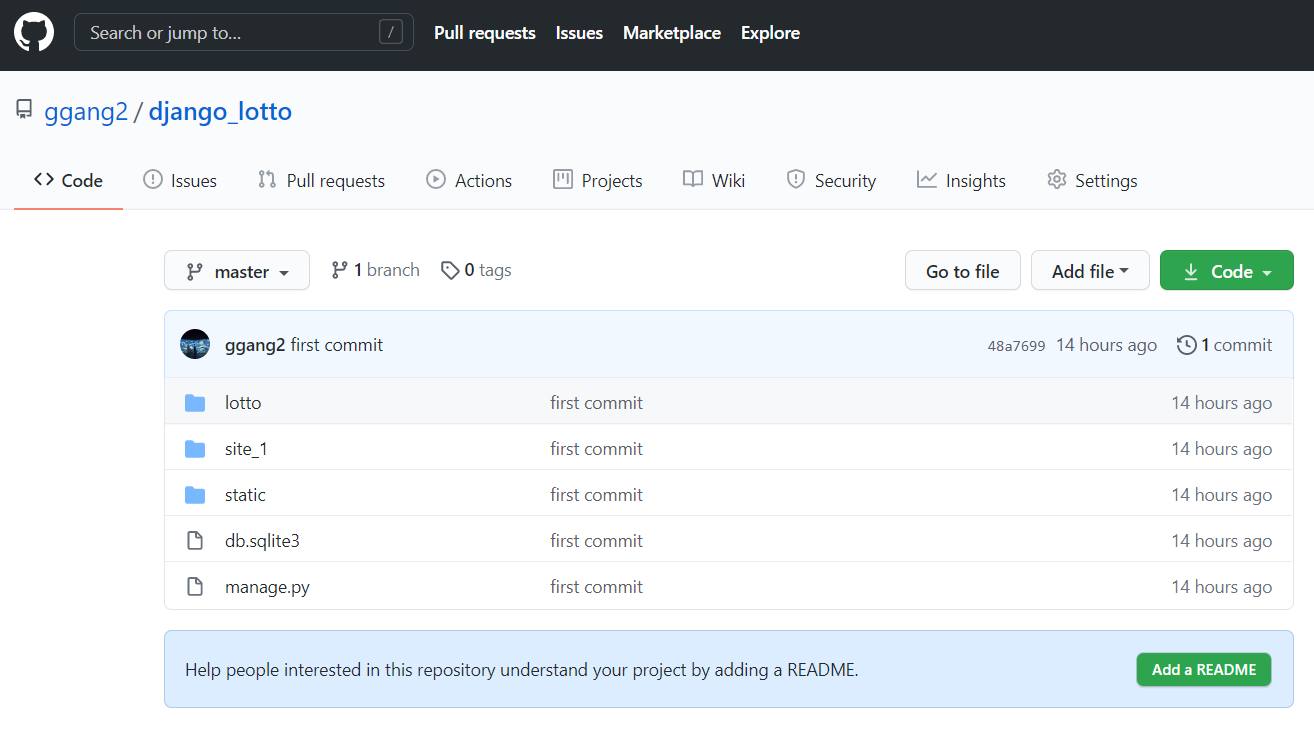Click the folder icon for site_1

tap(195, 449)
